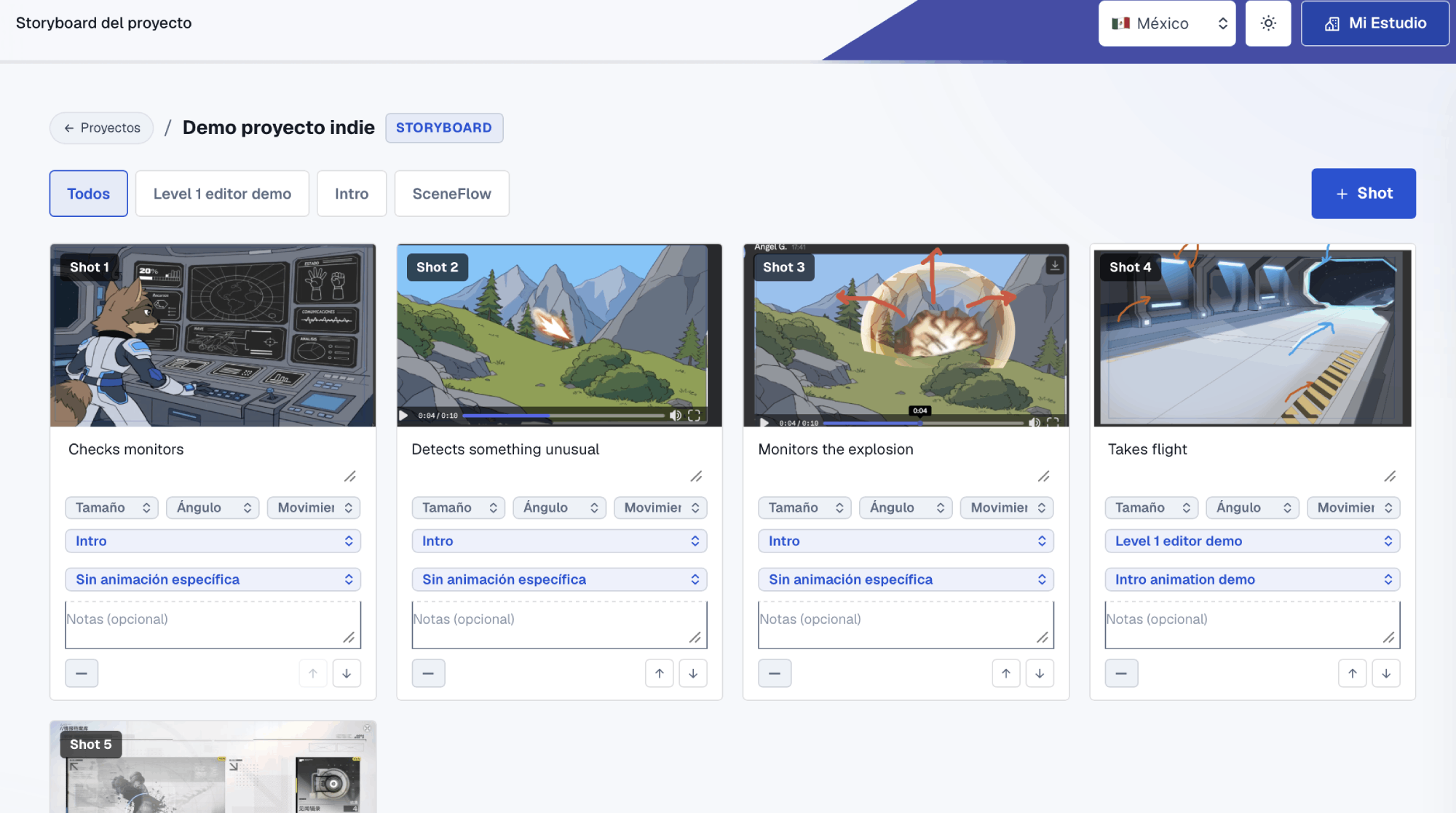The image size is (1456, 813).
Task: Open Ángulo dropdown for Shot 2
Action: click(x=559, y=507)
